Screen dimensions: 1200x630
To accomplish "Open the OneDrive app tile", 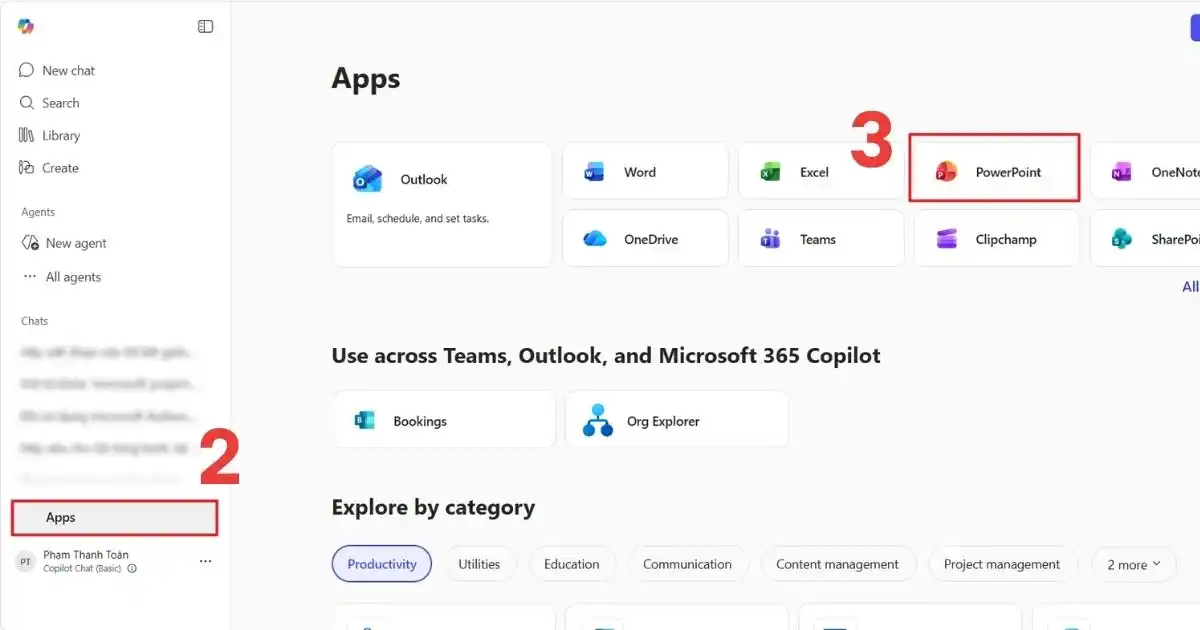I will point(645,239).
